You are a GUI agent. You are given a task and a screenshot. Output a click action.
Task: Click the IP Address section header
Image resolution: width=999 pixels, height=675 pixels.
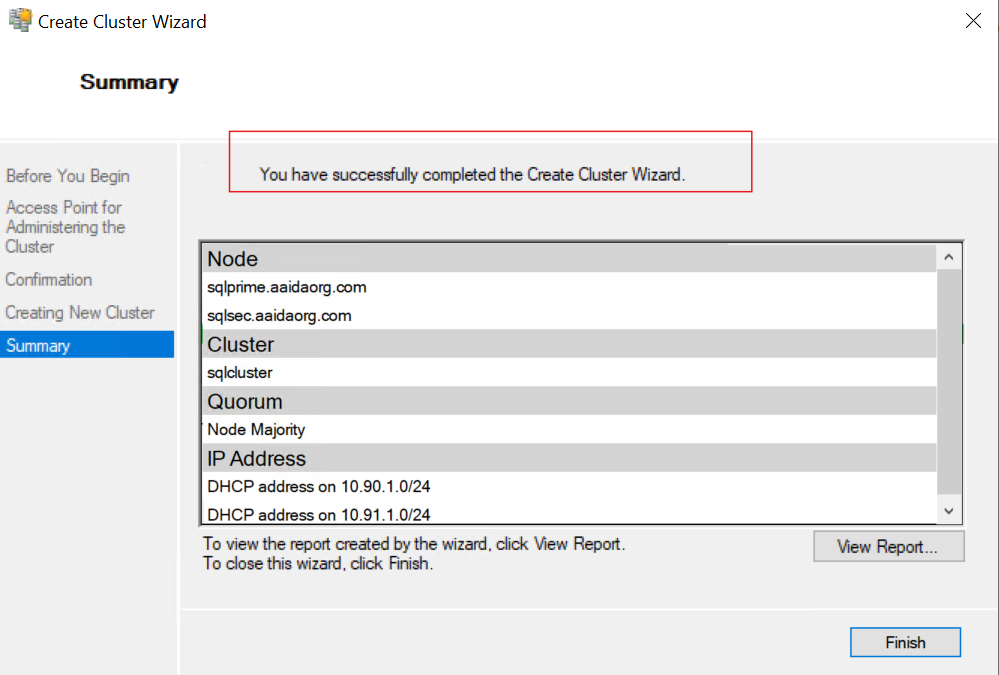pyautogui.click(x=569, y=458)
